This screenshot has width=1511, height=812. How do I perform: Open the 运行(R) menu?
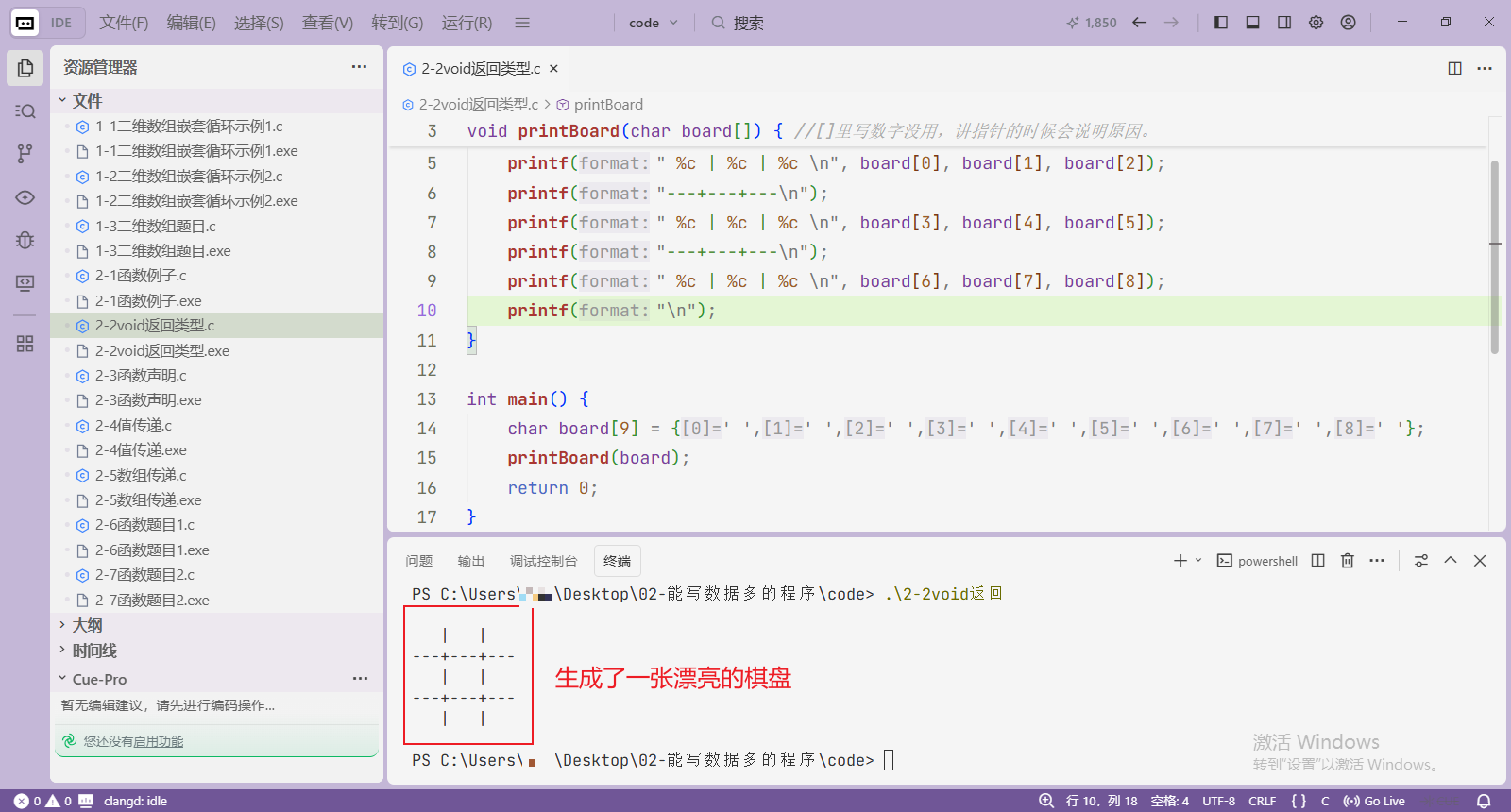(467, 23)
